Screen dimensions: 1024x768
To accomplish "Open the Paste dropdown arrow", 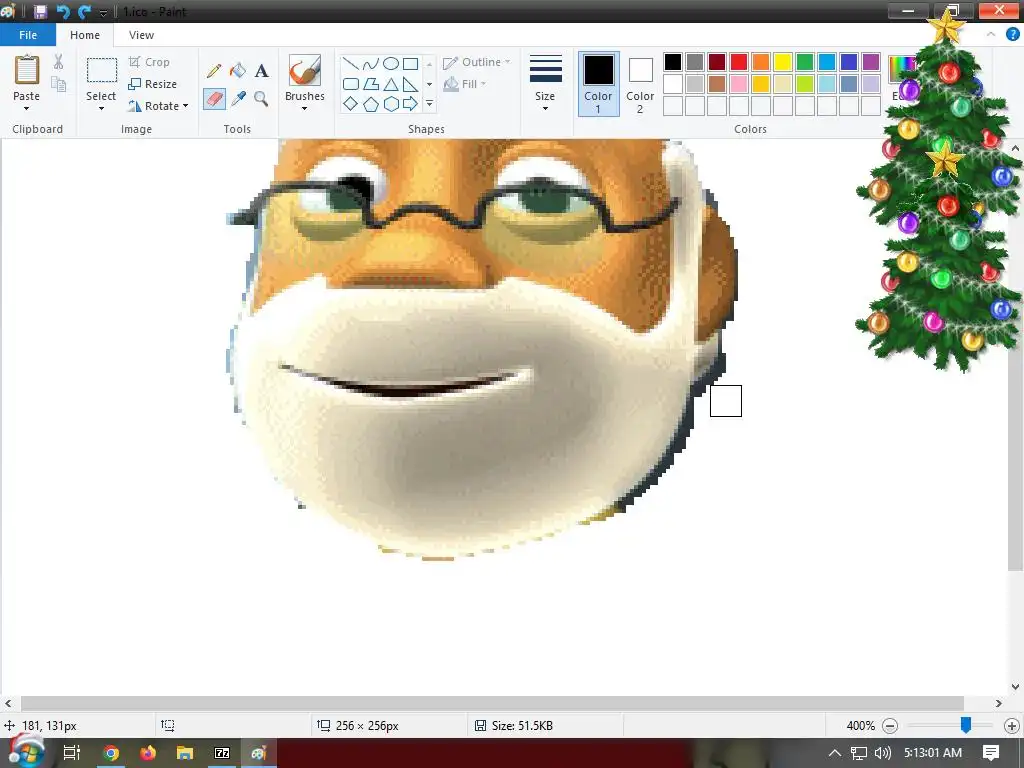I will (x=27, y=108).
